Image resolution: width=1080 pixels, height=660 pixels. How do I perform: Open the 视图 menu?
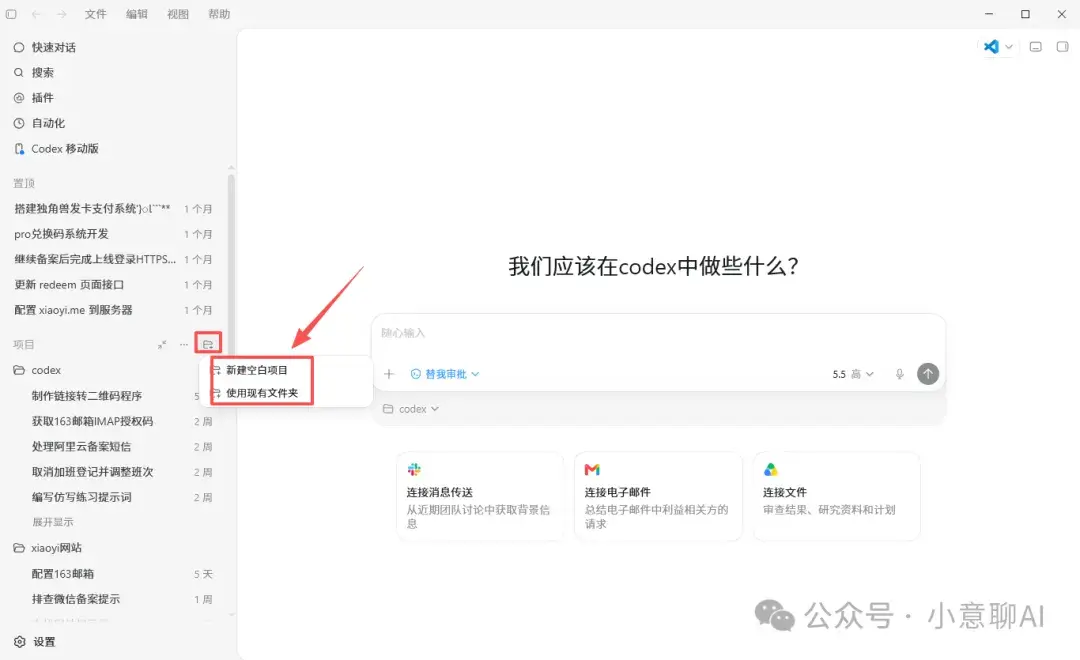coord(178,14)
